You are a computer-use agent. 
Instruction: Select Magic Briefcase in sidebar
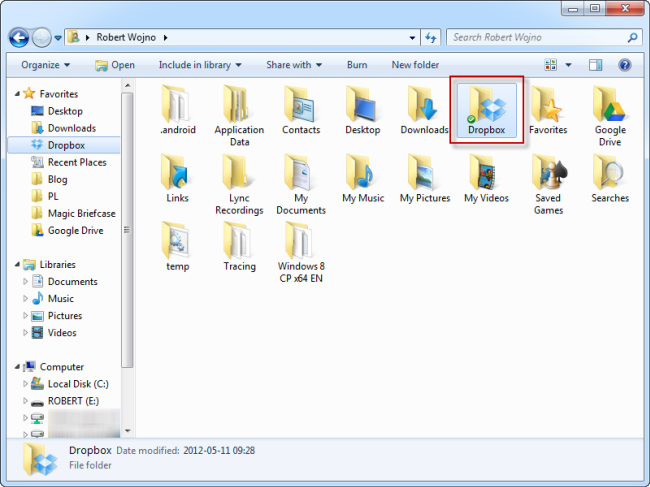[x=81, y=213]
